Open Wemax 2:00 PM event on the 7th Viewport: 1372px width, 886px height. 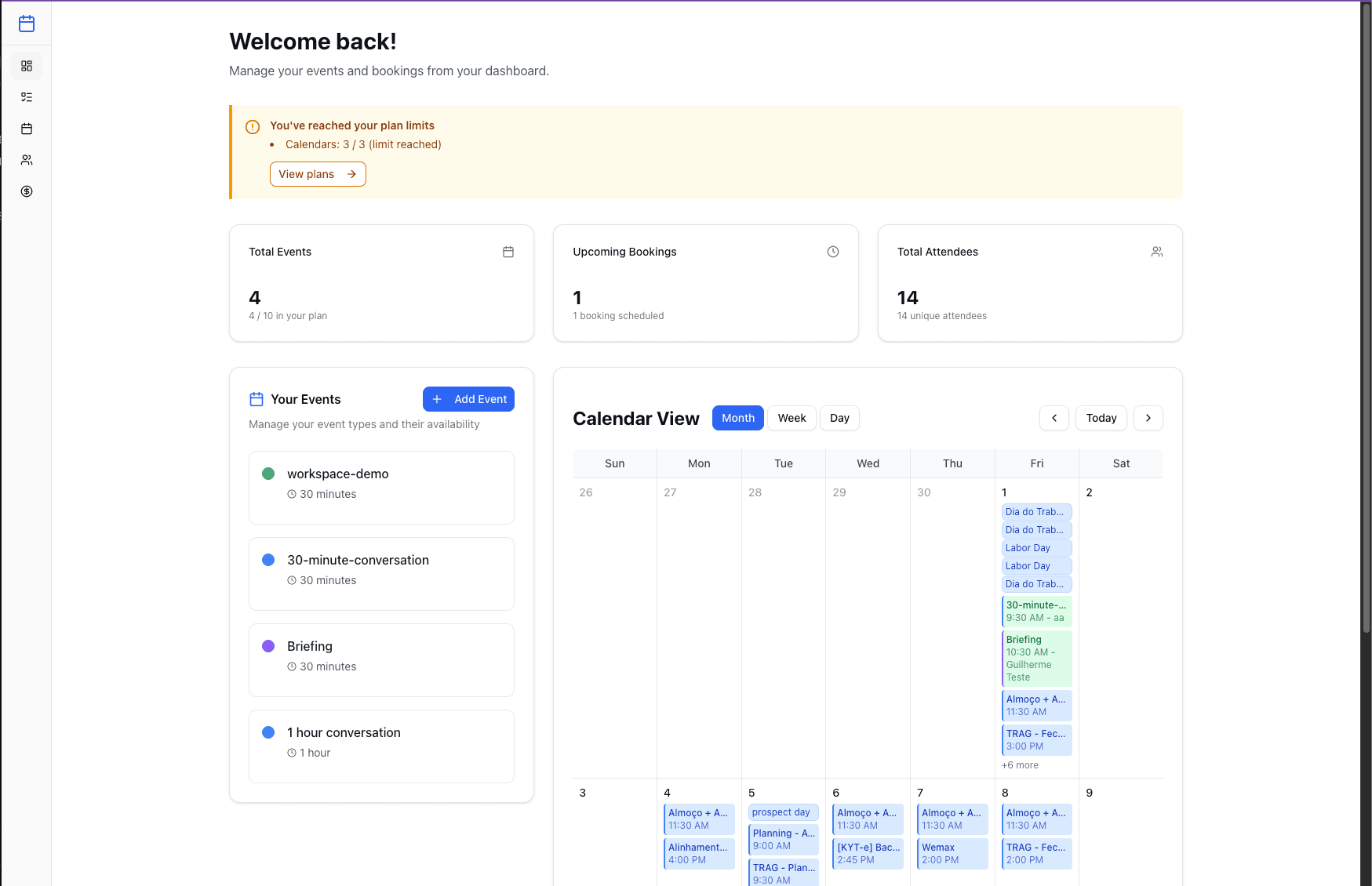[952, 854]
